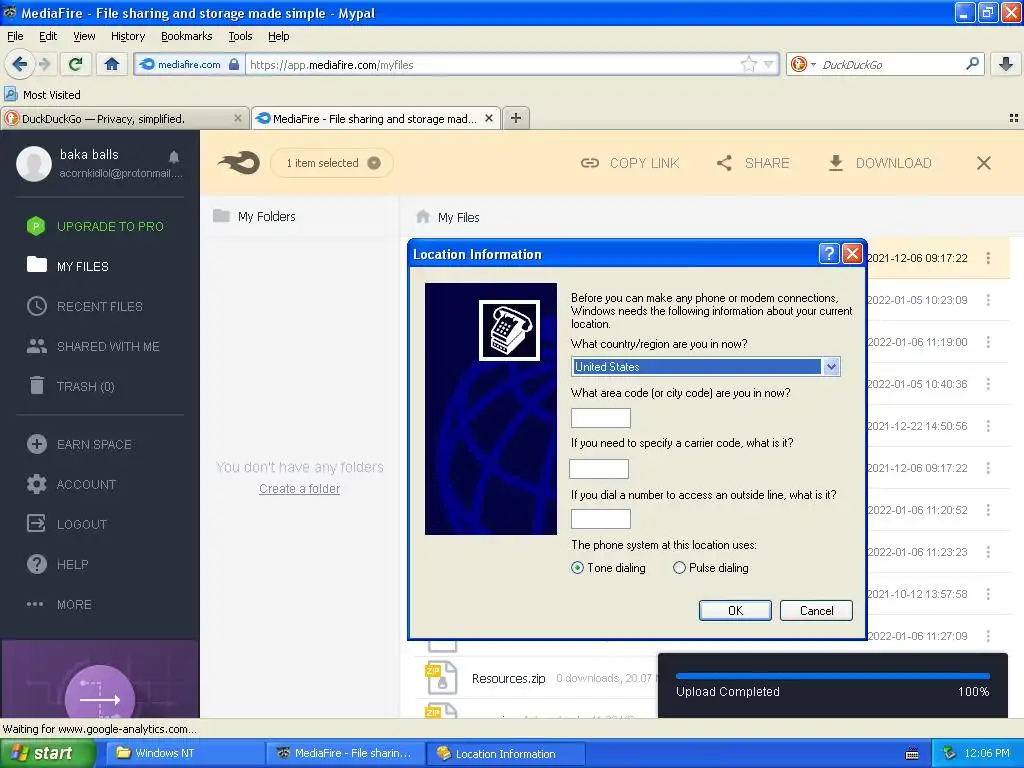Focus the carrier code input field
1024x768 pixels.
599,468
